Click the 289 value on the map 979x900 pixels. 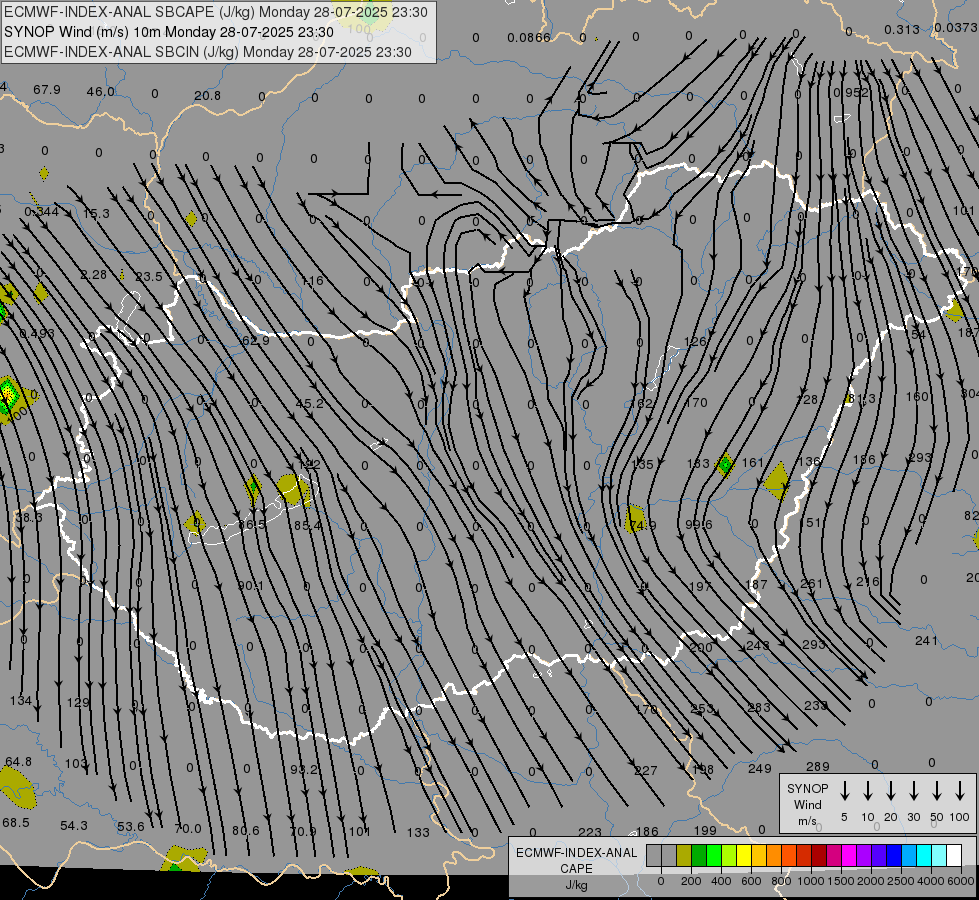(817, 766)
